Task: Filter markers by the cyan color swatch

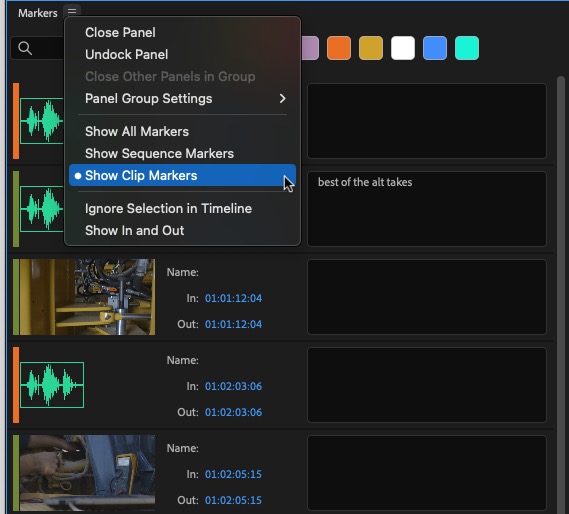Action: [467, 48]
